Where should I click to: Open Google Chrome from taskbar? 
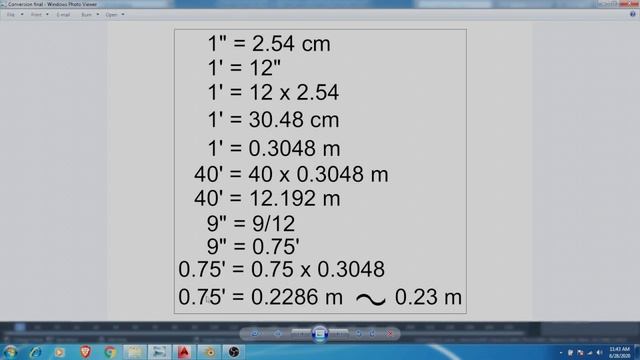coord(110,352)
